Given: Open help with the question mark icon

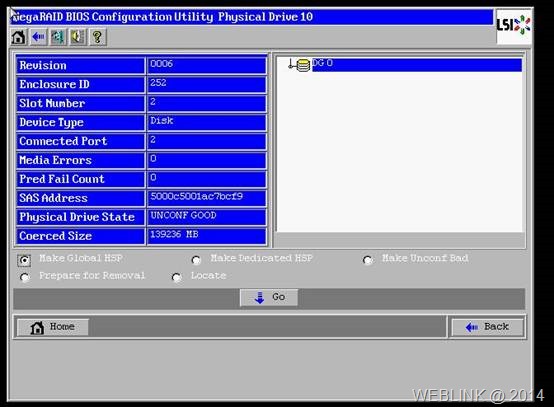Looking at the screenshot, I should point(98,37).
